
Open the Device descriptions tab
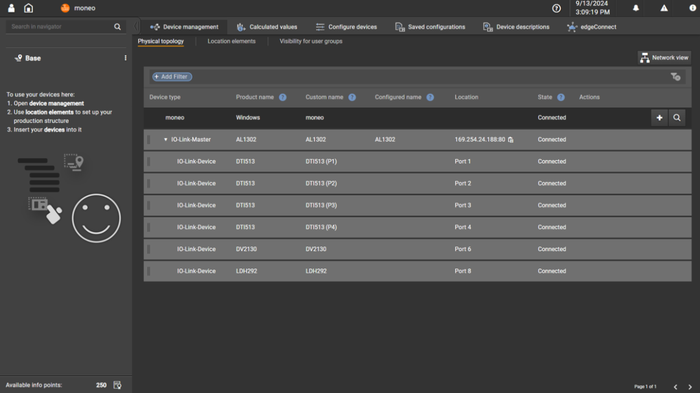pos(516,27)
